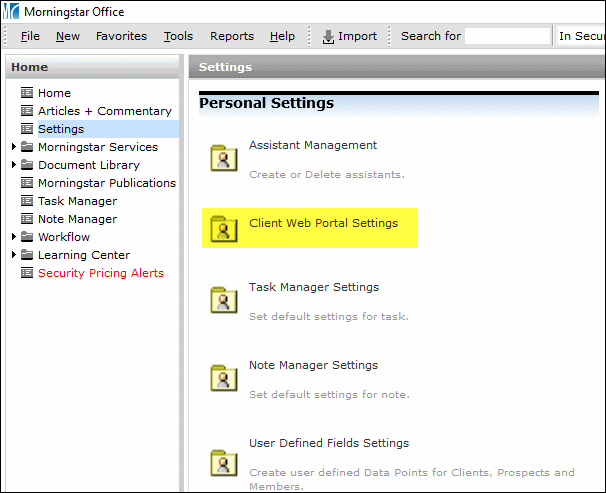This screenshot has height=493, width=606.
Task: Open the Client Web Portal Settings link
Action: pos(323,223)
